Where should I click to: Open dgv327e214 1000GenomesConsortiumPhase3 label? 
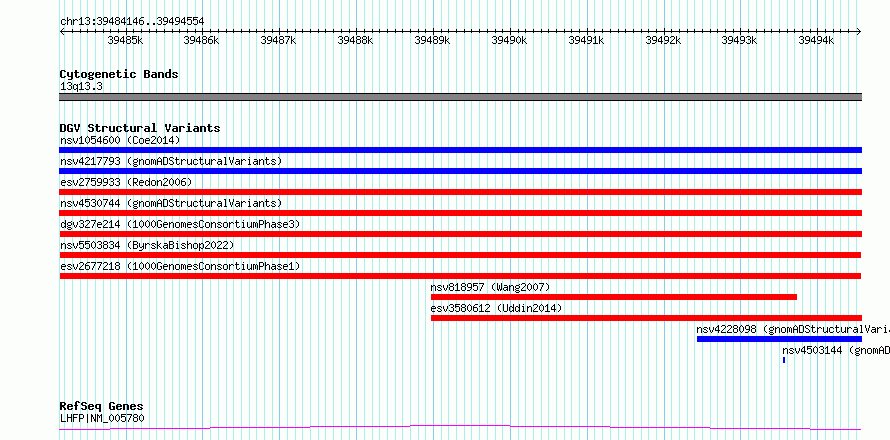[x=180, y=224]
